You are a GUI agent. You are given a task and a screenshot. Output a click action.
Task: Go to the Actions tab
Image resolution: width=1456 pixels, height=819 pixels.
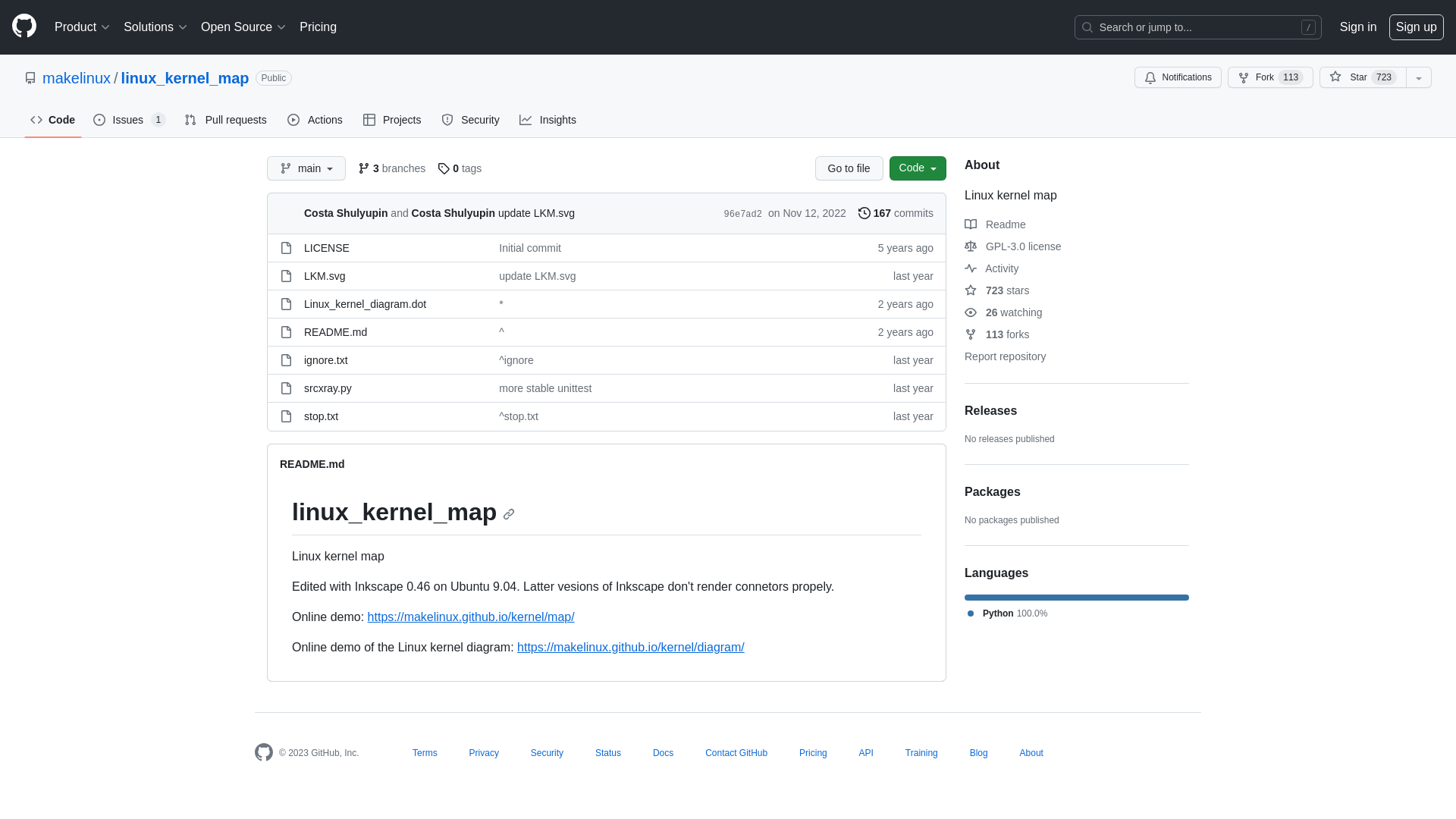click(315, 120)
